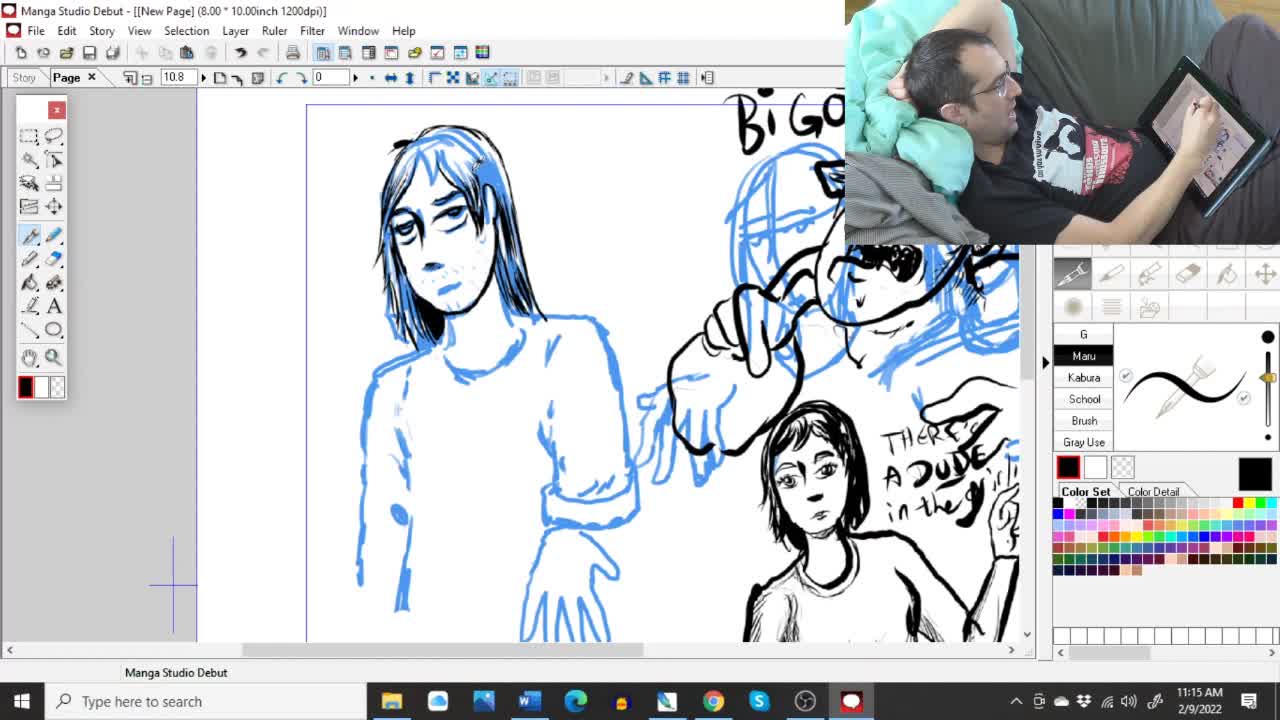Select the move layer tool
Image resolution: width=1280 pixels, height=720 pixels.
(x=54, y=207)
